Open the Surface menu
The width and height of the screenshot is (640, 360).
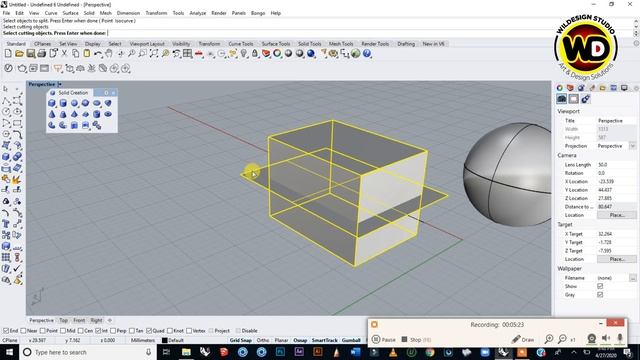click(x=70, y=13)
